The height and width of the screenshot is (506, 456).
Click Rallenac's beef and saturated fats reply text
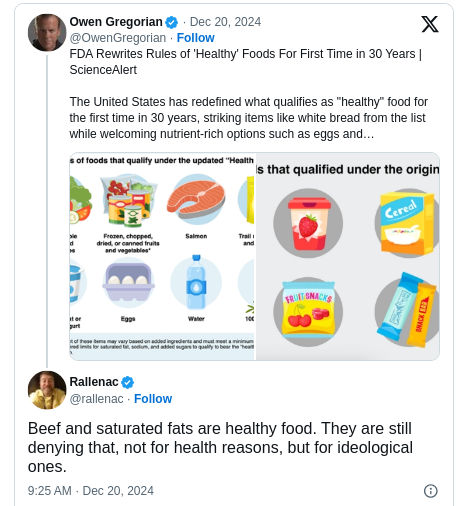pos(220,447)
